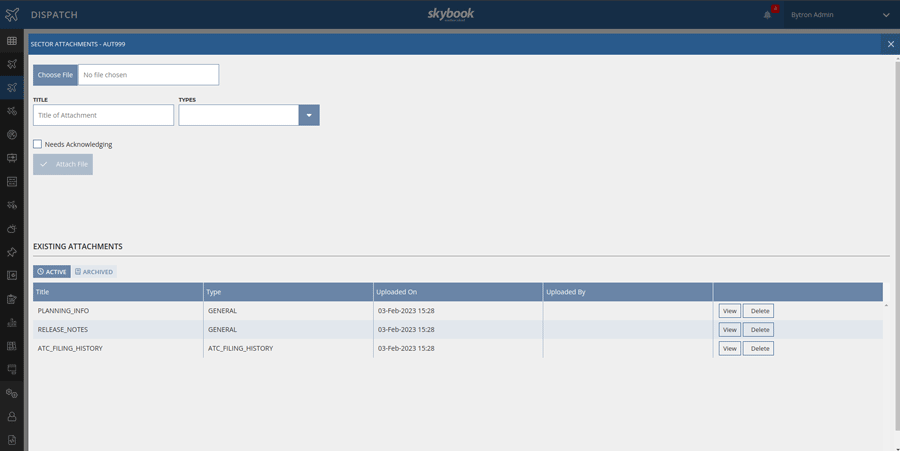
Task: Click the pushpin icon in the sidebar
Action: [x=12, y=252]
